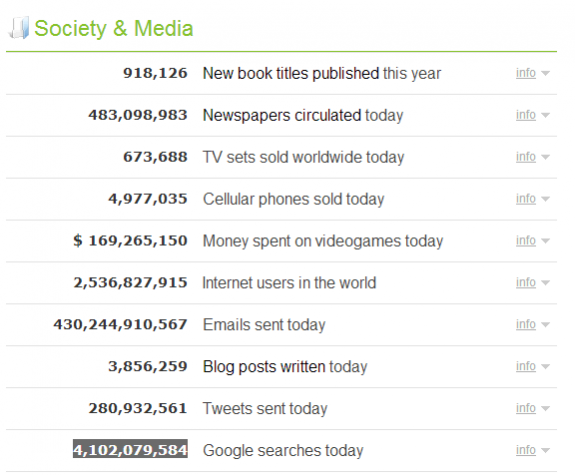
Task: Open info link for Cellular phones sold
Action: 526,198
